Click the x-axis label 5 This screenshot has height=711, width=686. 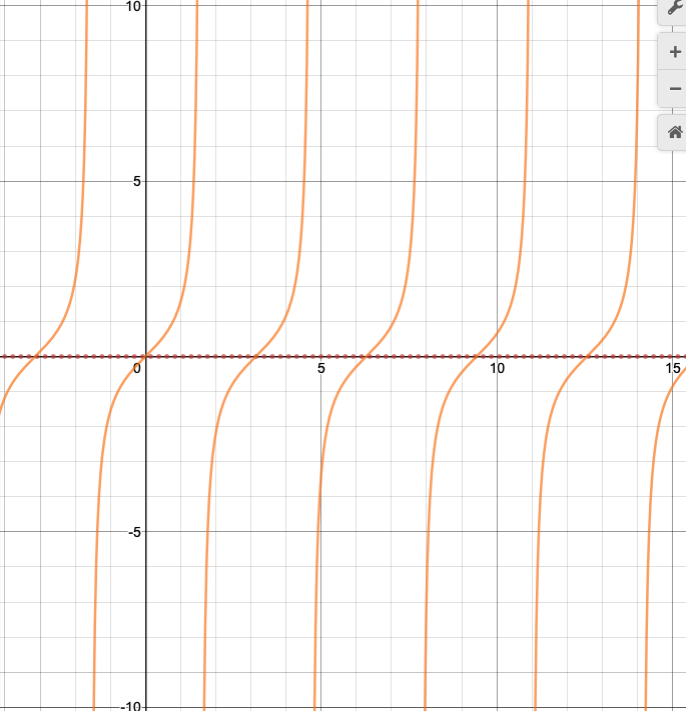pos(321,370)
